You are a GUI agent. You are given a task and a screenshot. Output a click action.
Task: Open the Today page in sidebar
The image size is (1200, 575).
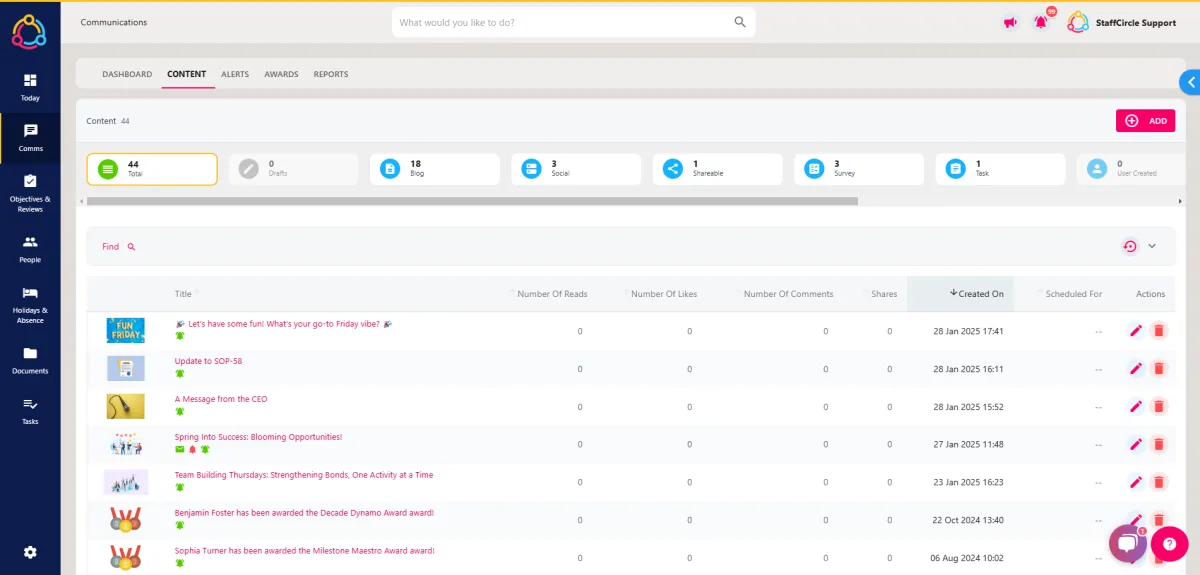(x=30, y=87)
